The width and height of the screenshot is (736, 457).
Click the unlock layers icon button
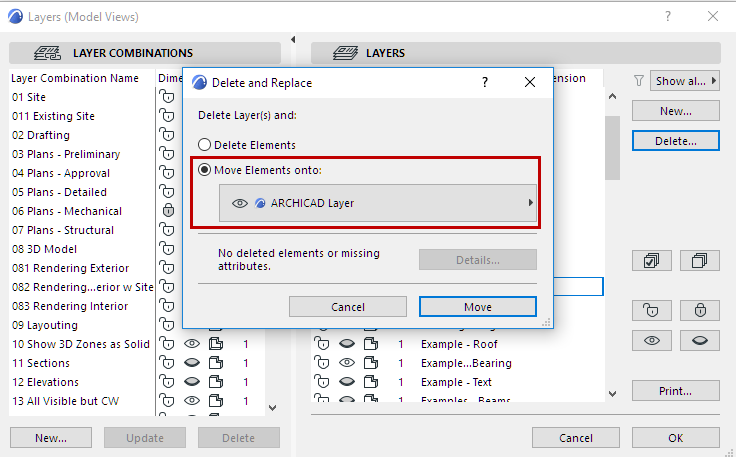click(651, 310)
